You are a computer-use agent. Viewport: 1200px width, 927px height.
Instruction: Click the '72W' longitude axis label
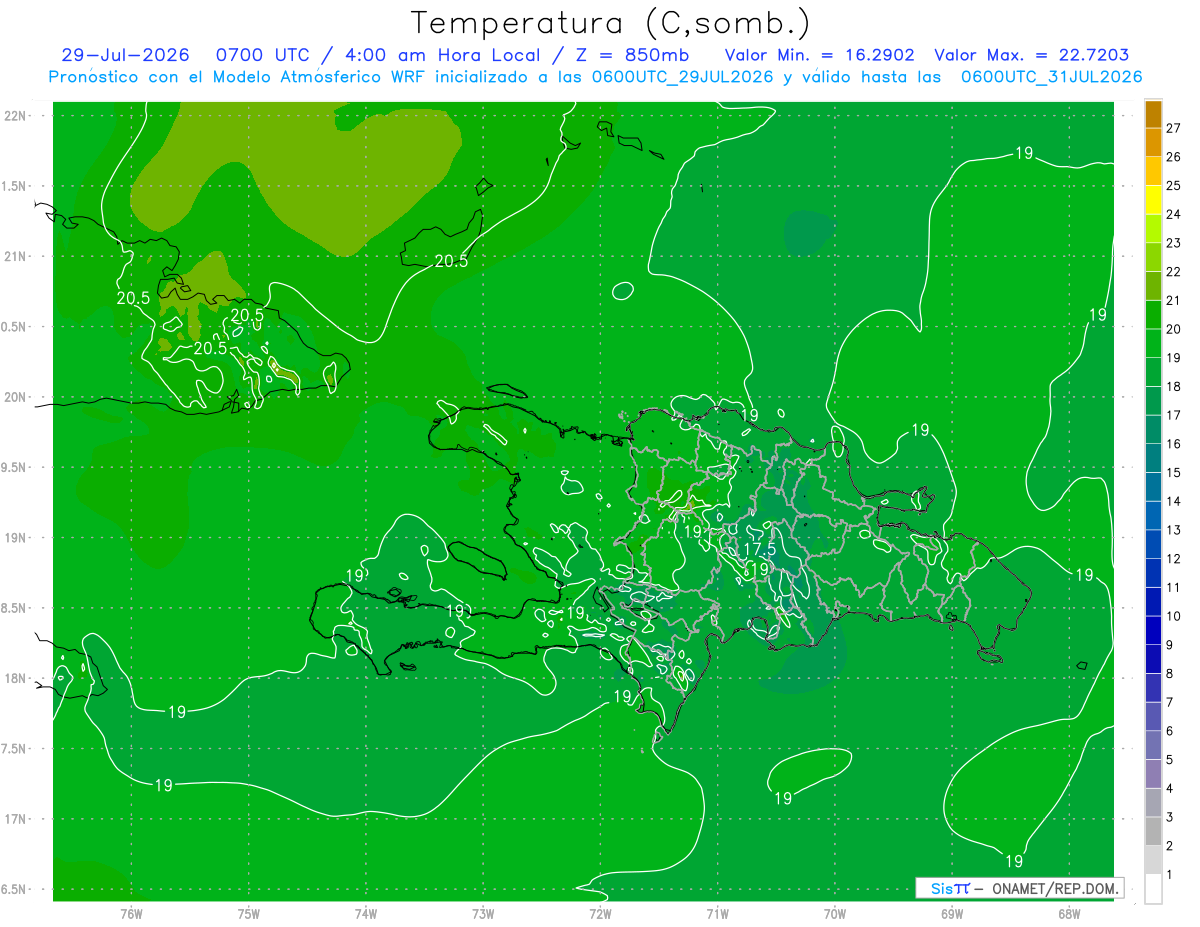[x=600, y=913]
